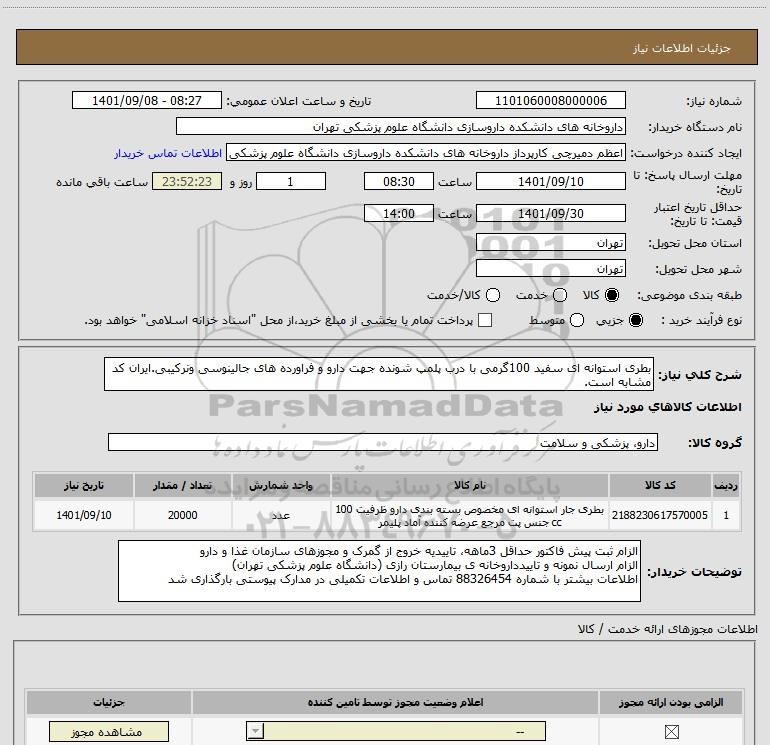Click the need number field 1101060008000006
Image resolution: width=770 pixels, height=745 pixels.
click(x=550, y=101)
